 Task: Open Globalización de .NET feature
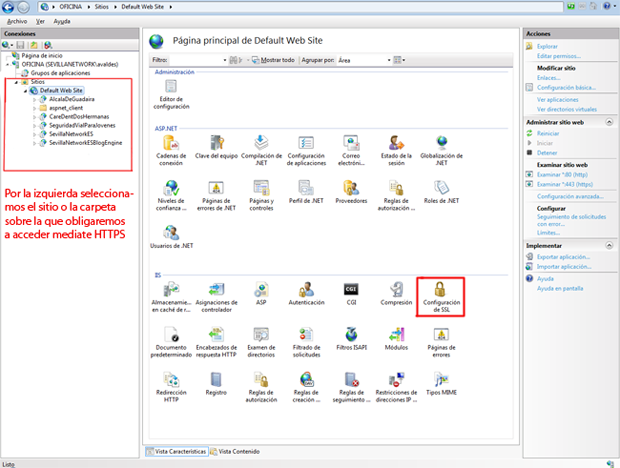point(441,150)
